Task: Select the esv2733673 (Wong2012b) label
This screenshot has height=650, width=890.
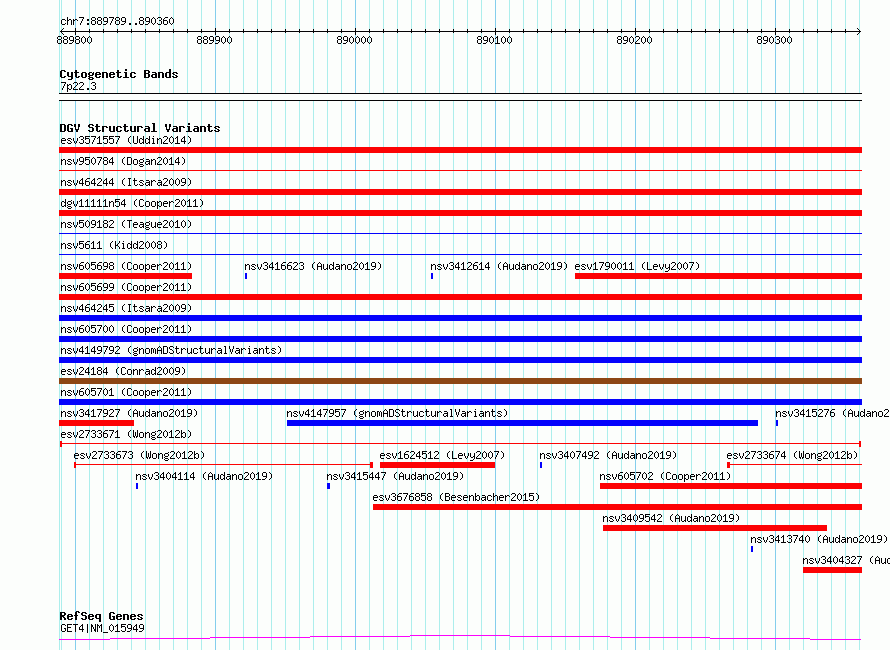Action: [x=139, y=455]
